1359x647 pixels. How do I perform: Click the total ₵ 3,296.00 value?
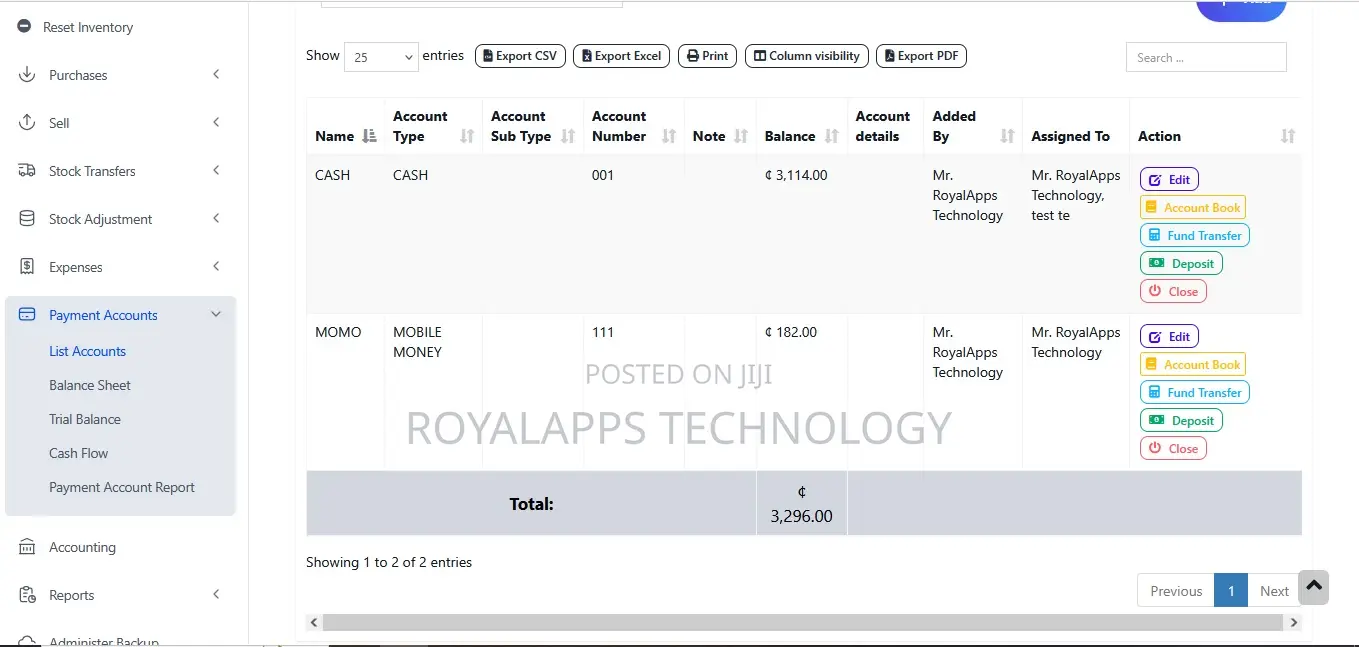(801, 504)
